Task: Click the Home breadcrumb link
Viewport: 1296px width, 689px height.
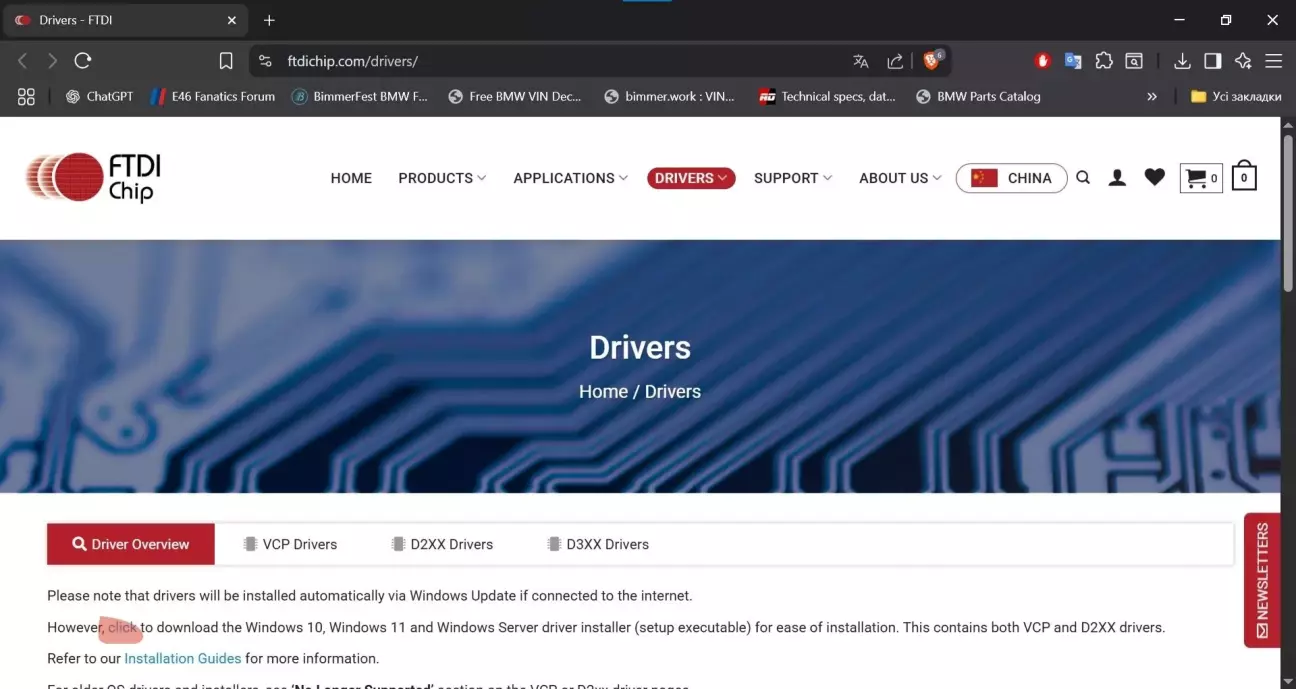Action: point(603,392)
